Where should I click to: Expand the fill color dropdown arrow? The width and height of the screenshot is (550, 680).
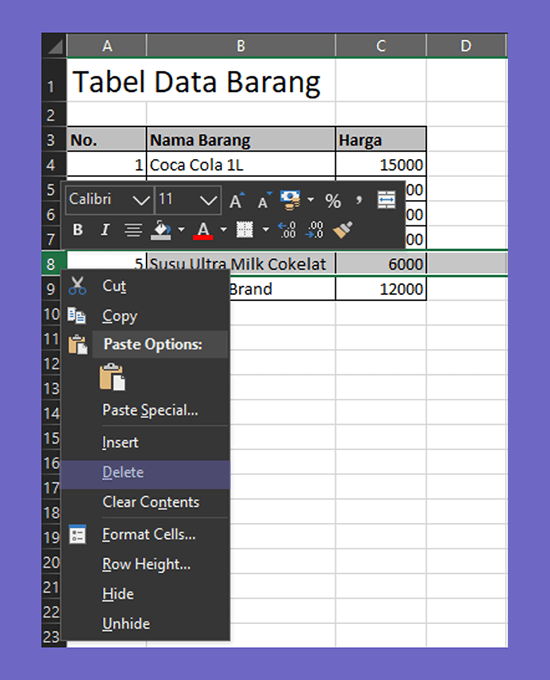click(181, 229)
